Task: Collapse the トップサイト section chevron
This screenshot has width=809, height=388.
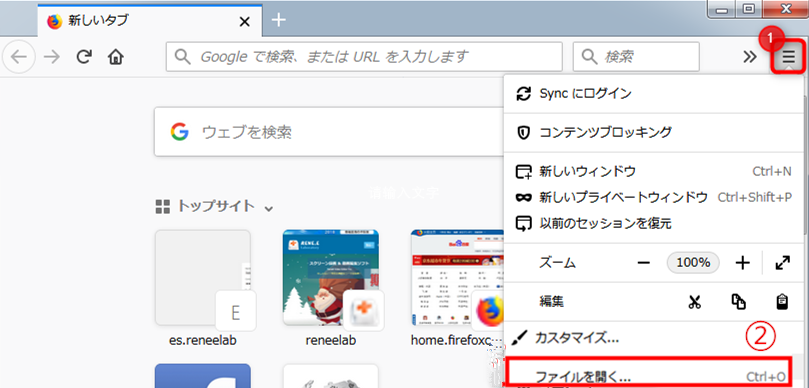Action: click(268, 208)
